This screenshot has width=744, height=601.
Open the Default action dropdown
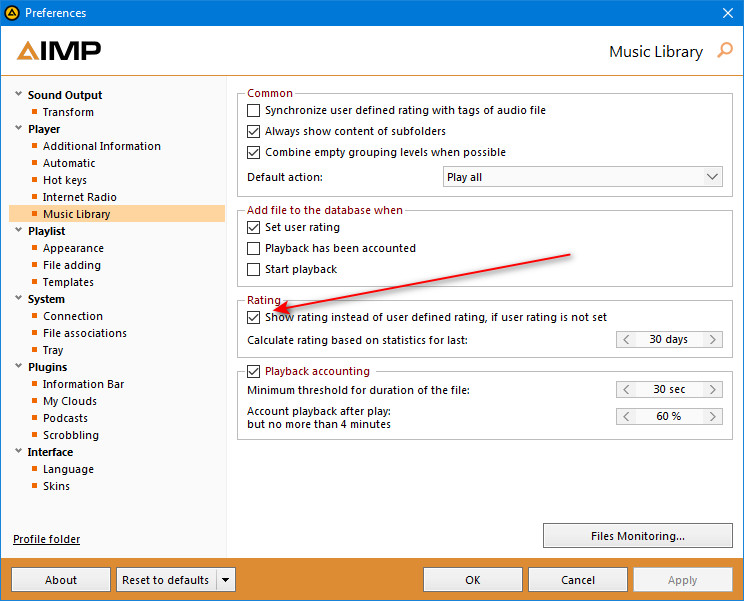coord(583,177)
